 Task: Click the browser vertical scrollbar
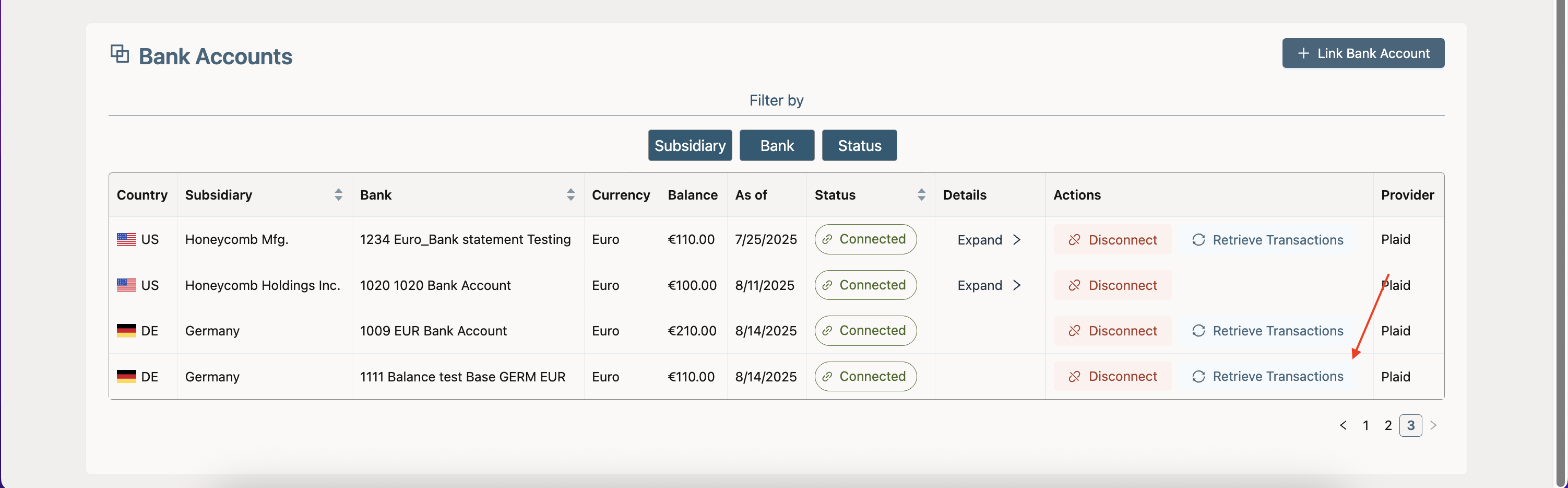point(1561,243)
